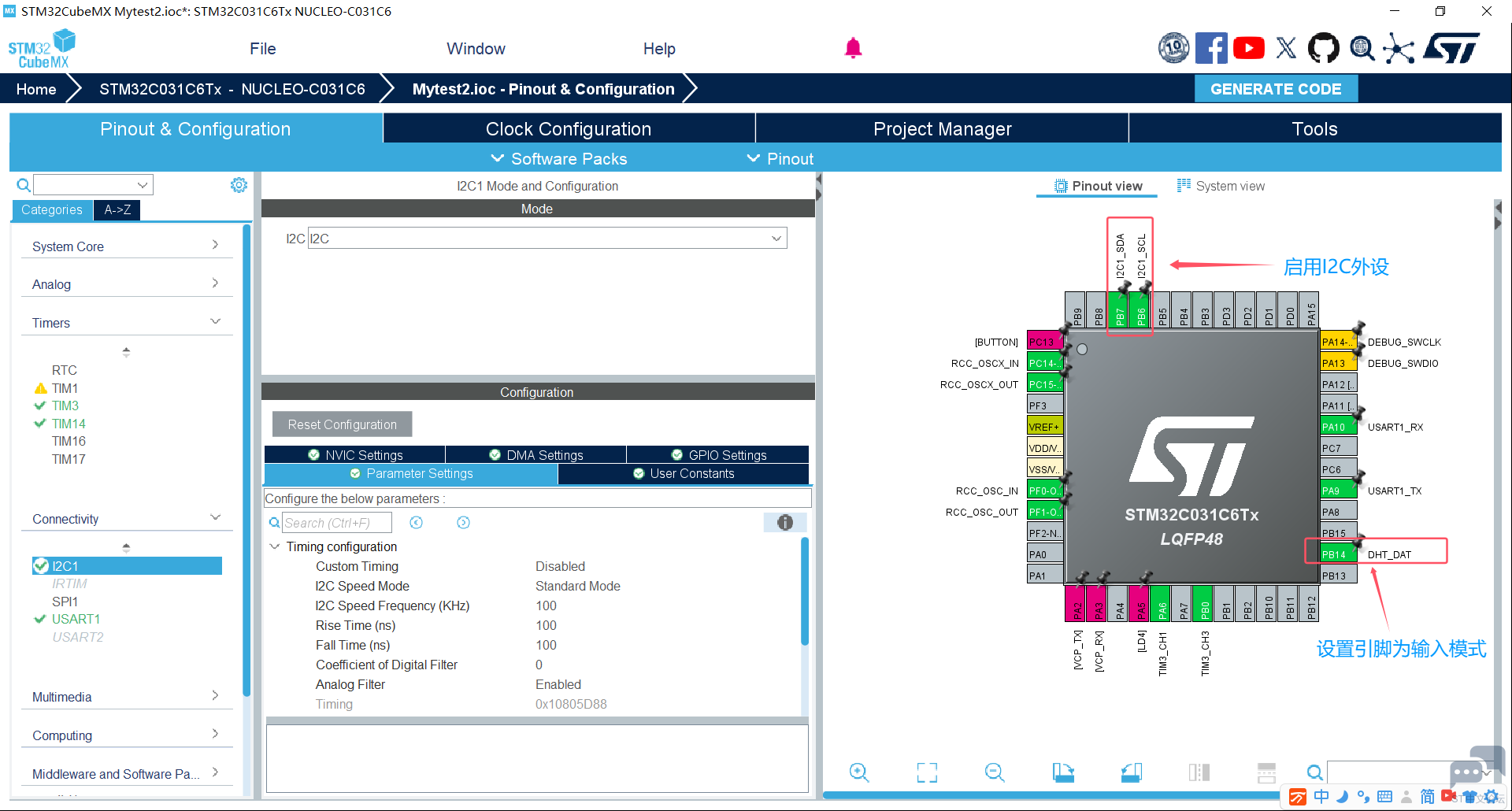Click the PB14 pin on the chip

[1339, 554]
